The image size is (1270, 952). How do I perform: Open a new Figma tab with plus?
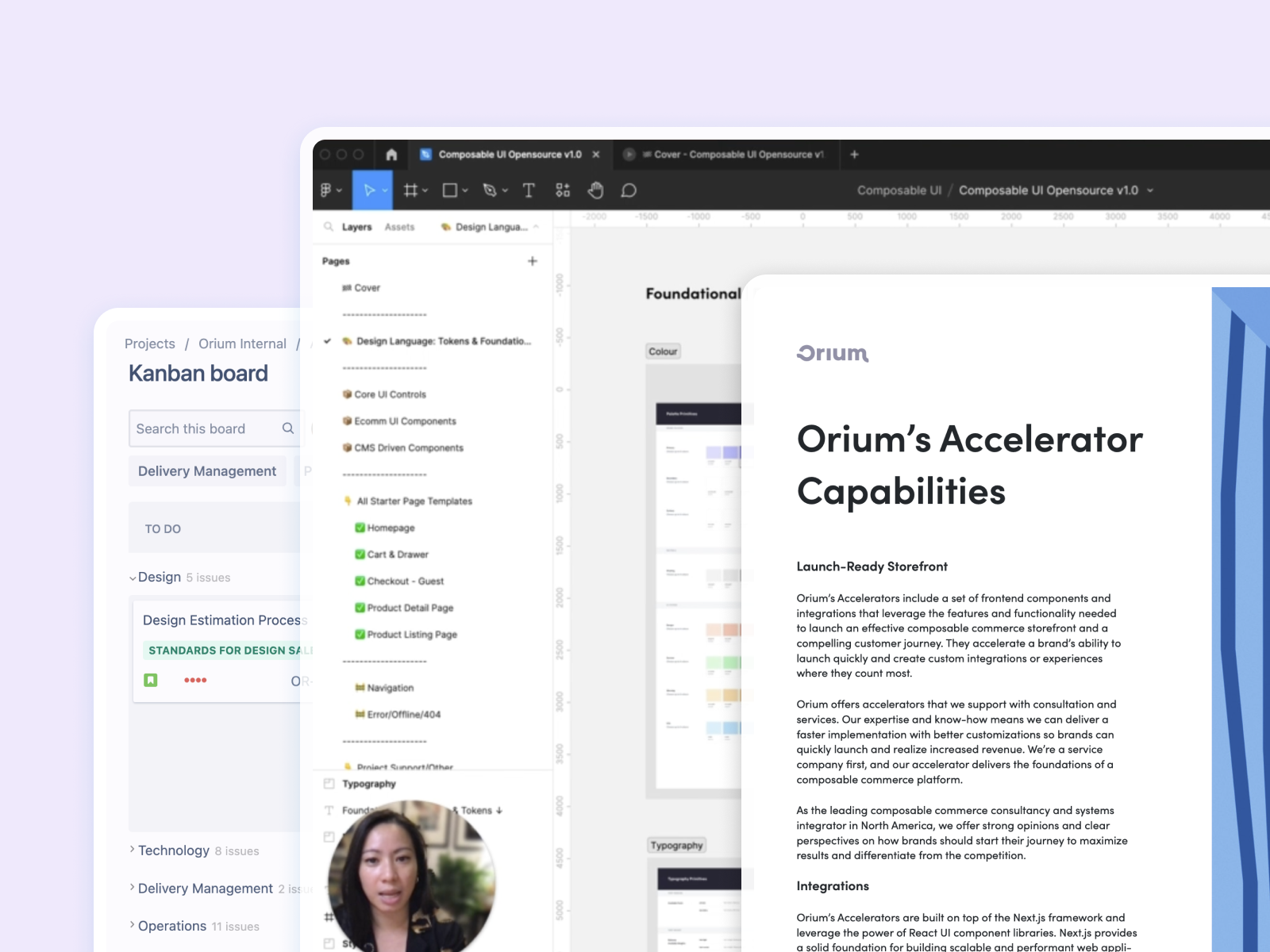[x=854, y=155]
